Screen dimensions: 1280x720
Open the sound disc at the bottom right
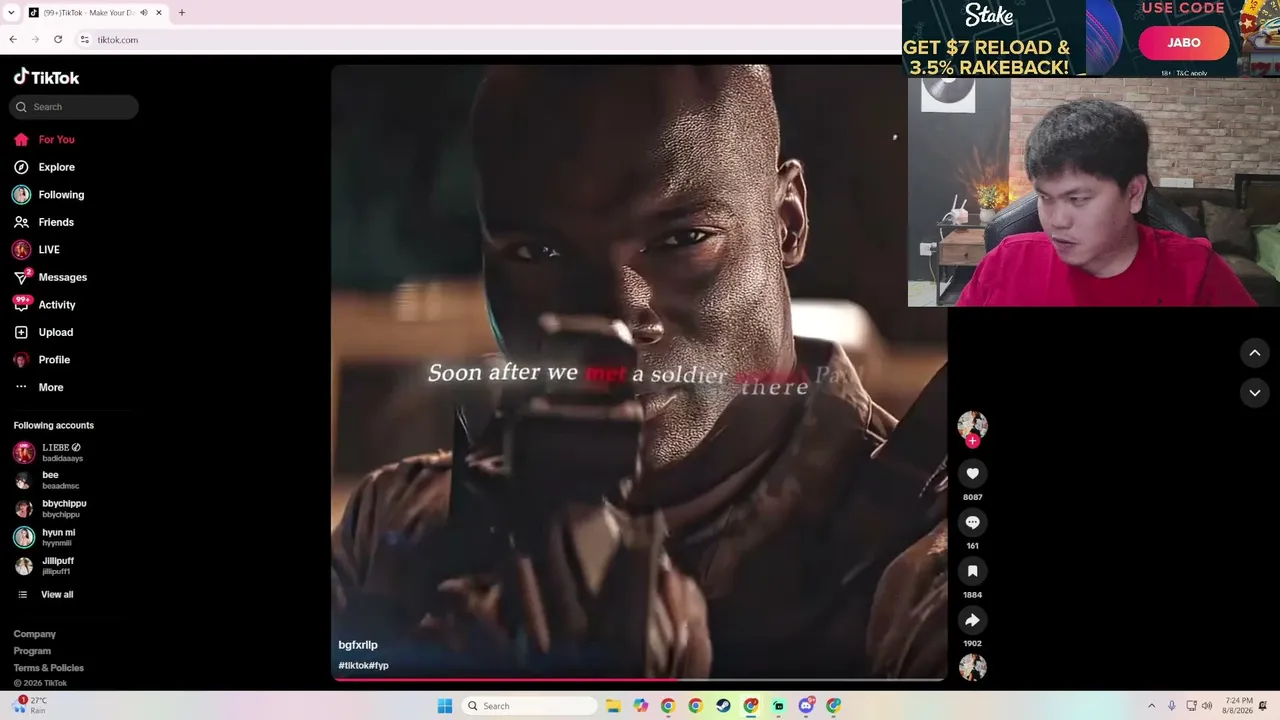972,667
